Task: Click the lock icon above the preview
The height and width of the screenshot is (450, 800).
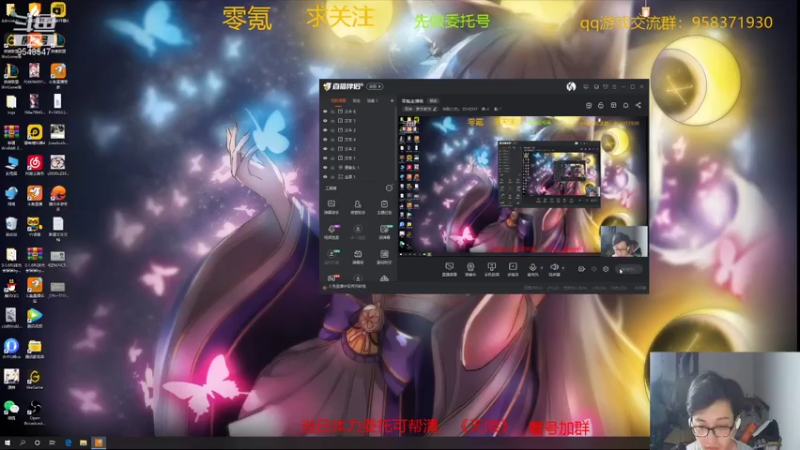Action: point(601,105)
